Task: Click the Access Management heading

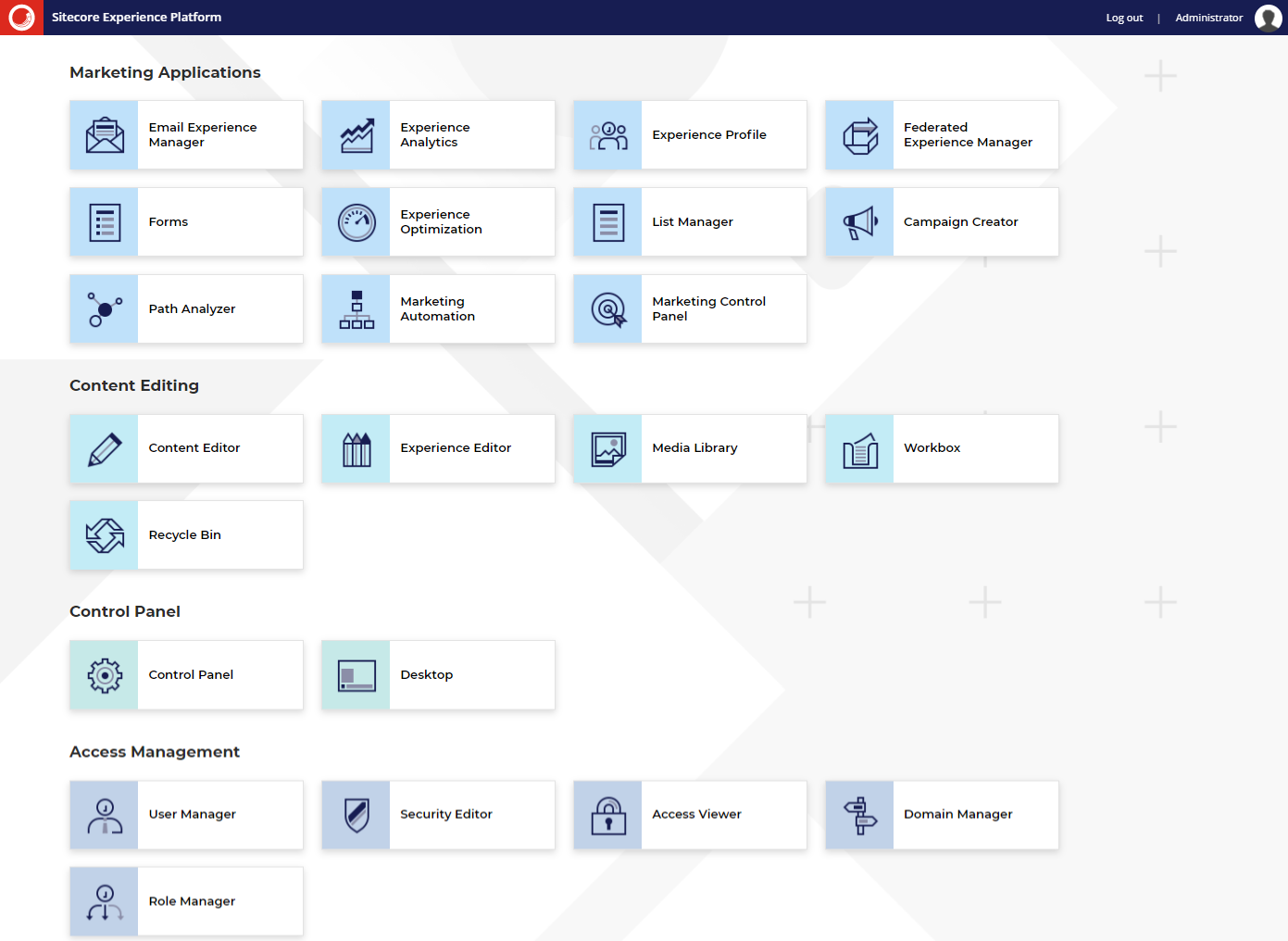Action: coord(155,752)
